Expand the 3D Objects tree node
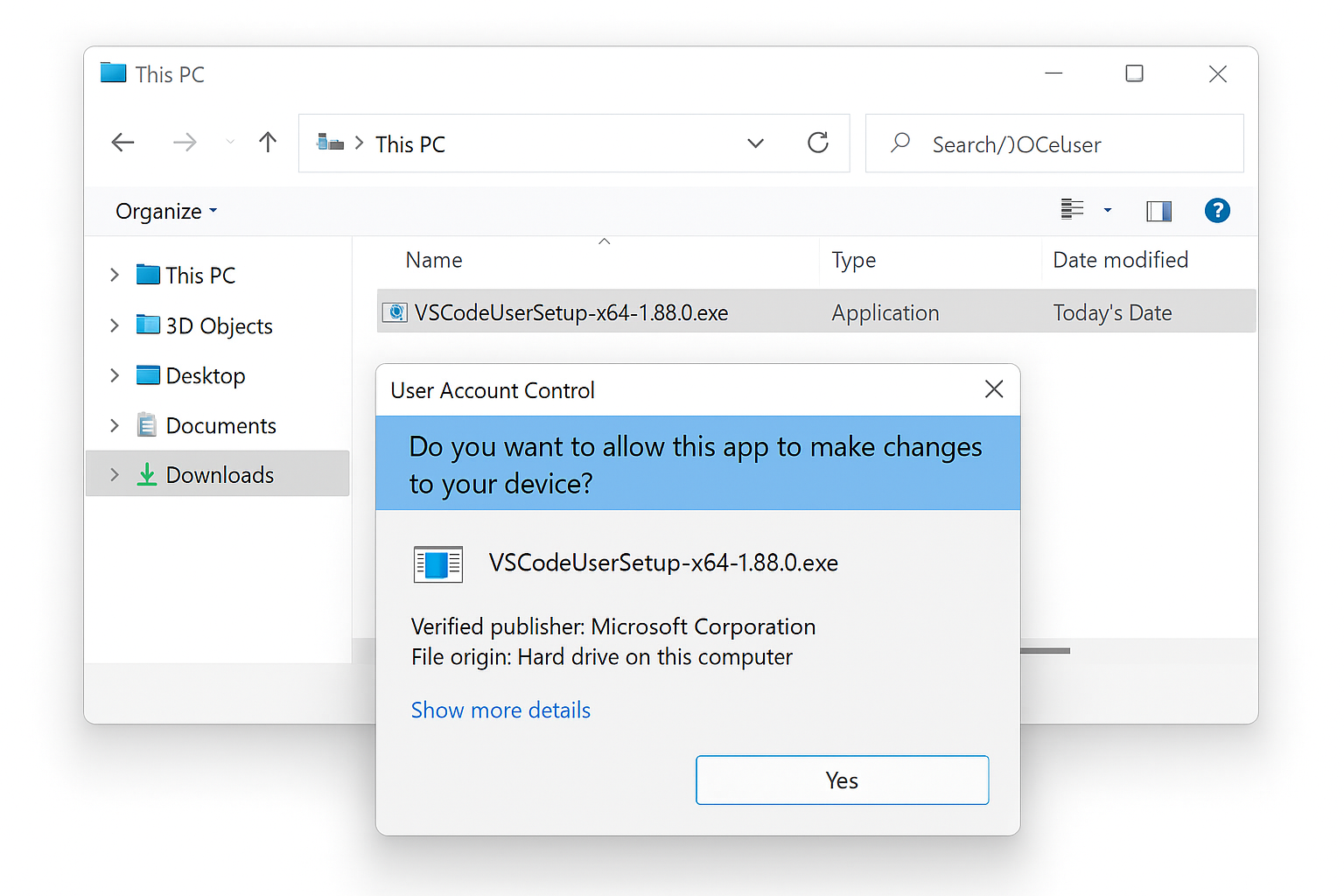 point(115,325)
